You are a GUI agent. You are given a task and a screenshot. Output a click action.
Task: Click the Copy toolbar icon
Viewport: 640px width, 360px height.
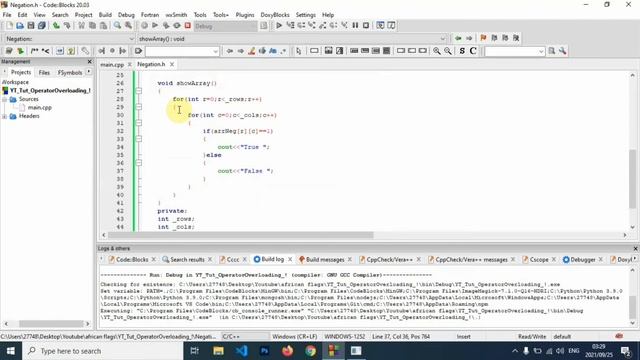click(x=93, y=26)
